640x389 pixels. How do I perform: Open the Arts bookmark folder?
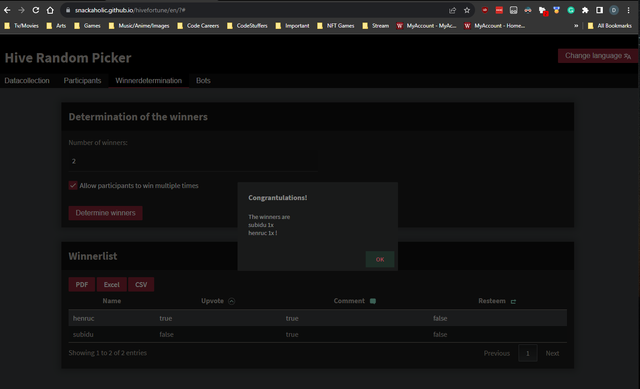click(x=56, y=26)
